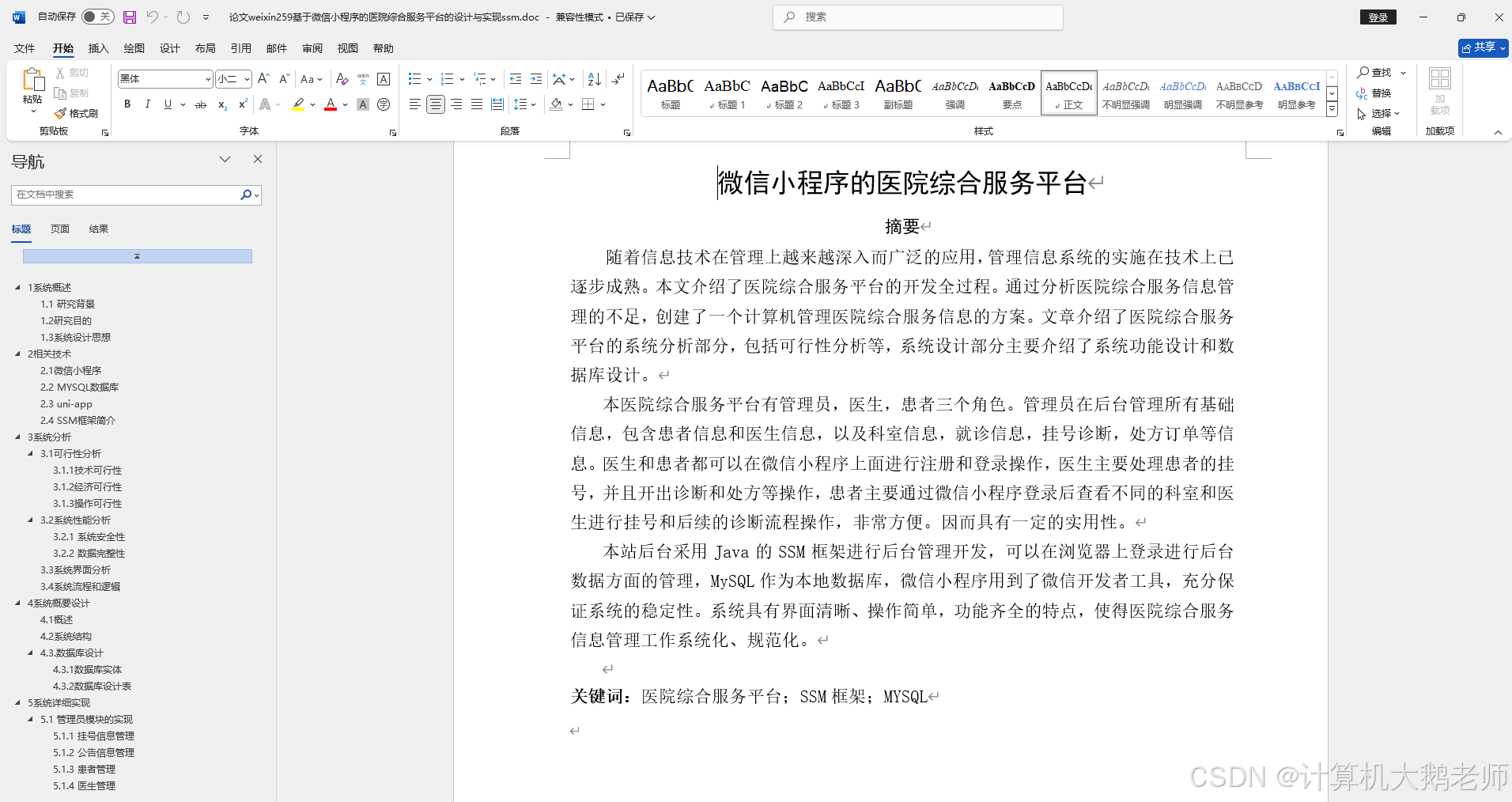Image resolution: width=1512 pixels, height=802 pixels.
Task: Open the 审阅 (Review) ribbon tab
Action: [x=312, y=48]
